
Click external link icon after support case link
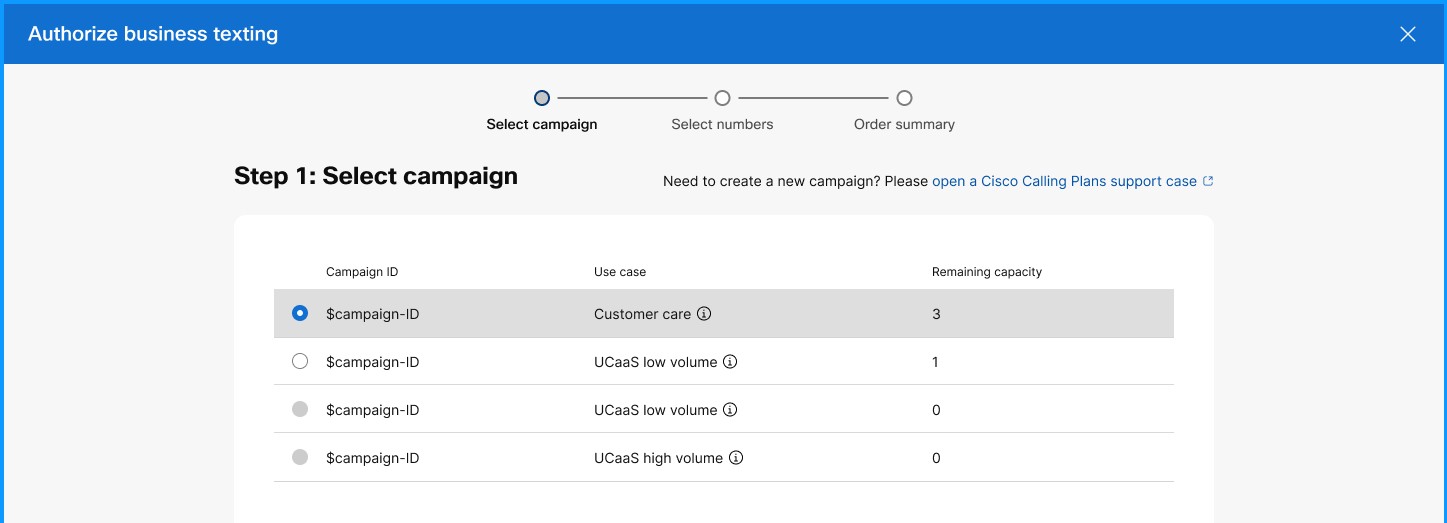tap(1208, 181)
